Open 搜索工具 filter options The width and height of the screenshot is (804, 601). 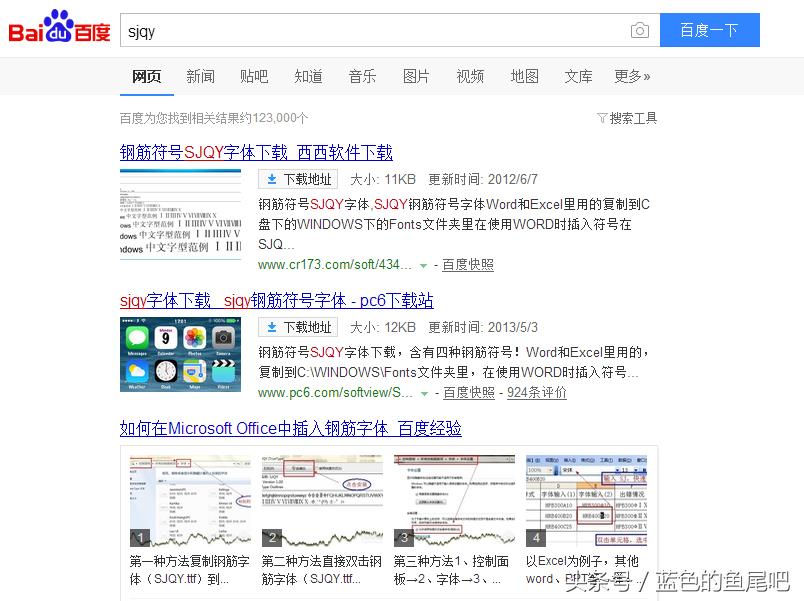coord(627,118)
